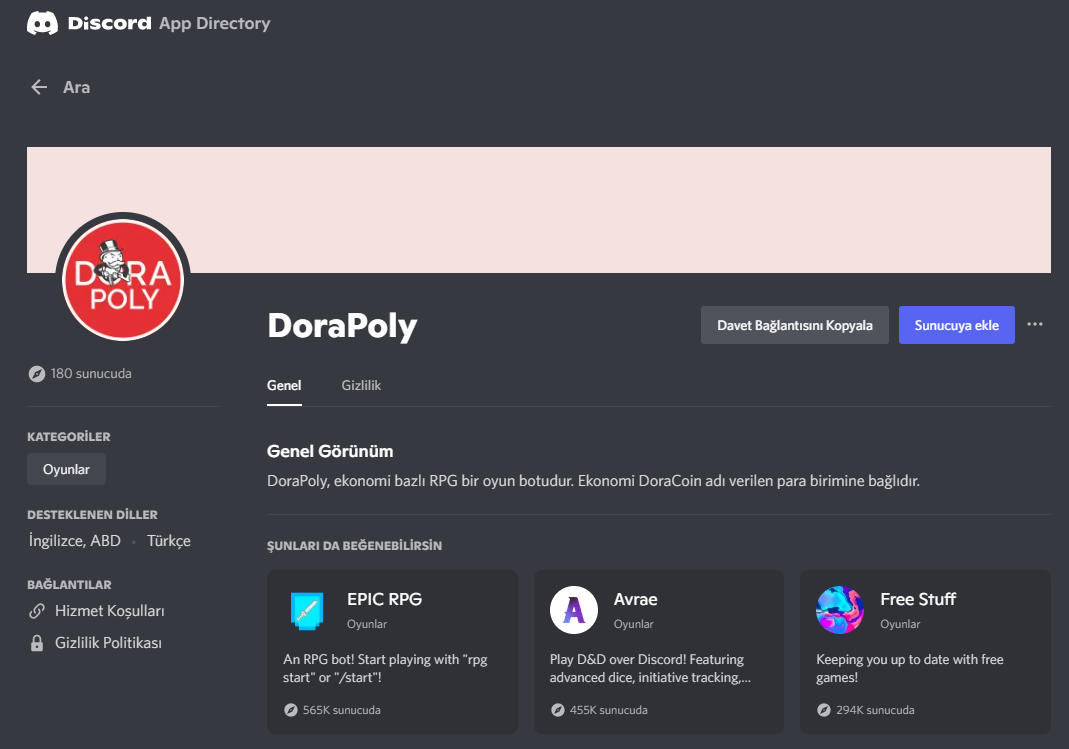The height and width of the screenshot is (749, 1069).
Task: Open the EPIC RPG app title
Action: pyautogui.click(x=385, y=599)
